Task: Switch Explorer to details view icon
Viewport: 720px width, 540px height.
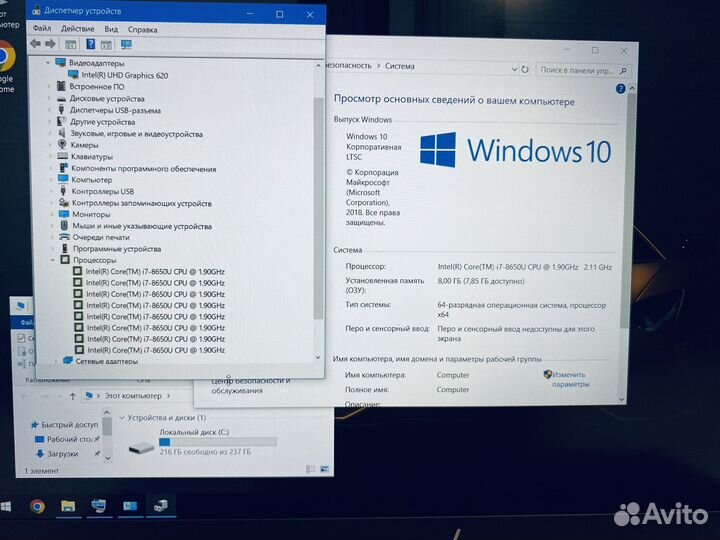Action: (310, 469)
